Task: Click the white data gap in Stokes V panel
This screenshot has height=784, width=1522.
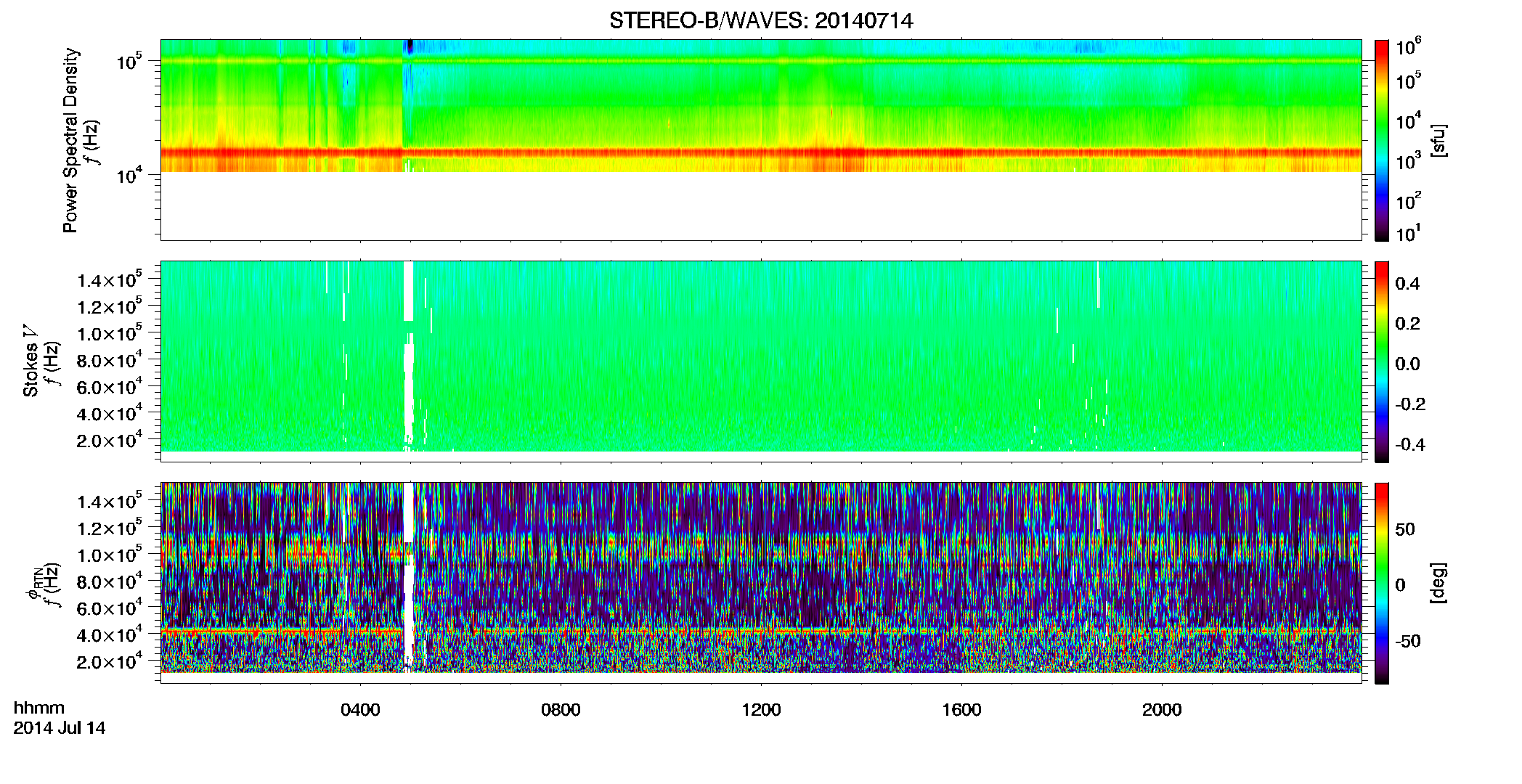Action: (409, 356)
